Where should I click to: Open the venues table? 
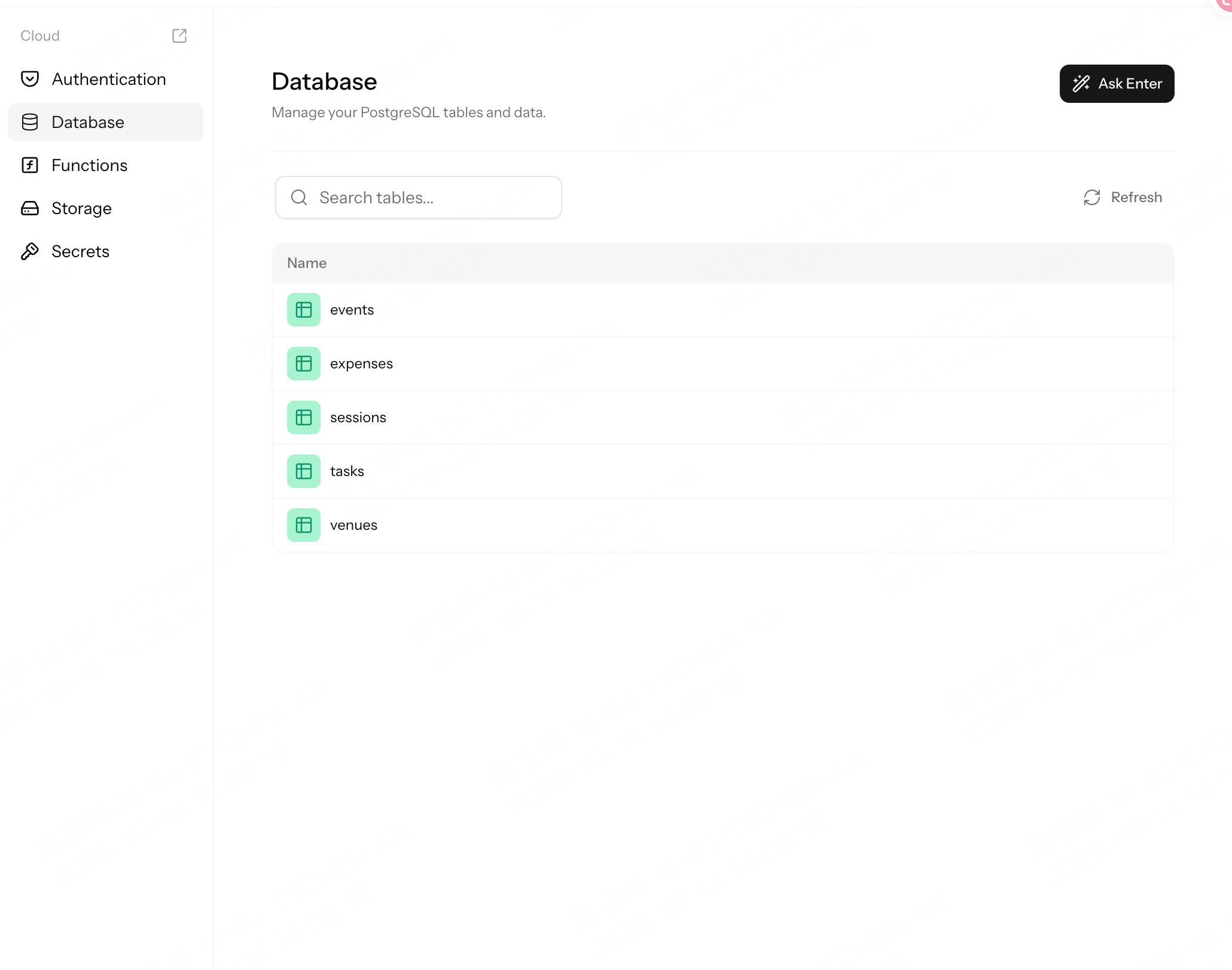click(723, 525)
